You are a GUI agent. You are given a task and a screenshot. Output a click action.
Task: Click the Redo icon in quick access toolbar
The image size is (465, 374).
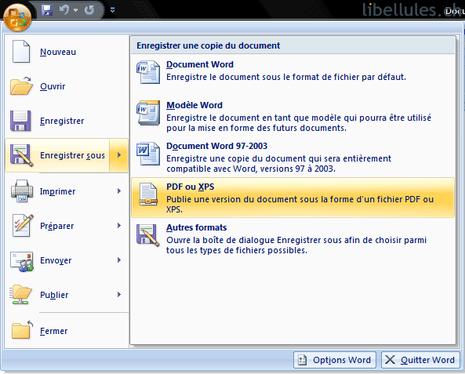89,10
